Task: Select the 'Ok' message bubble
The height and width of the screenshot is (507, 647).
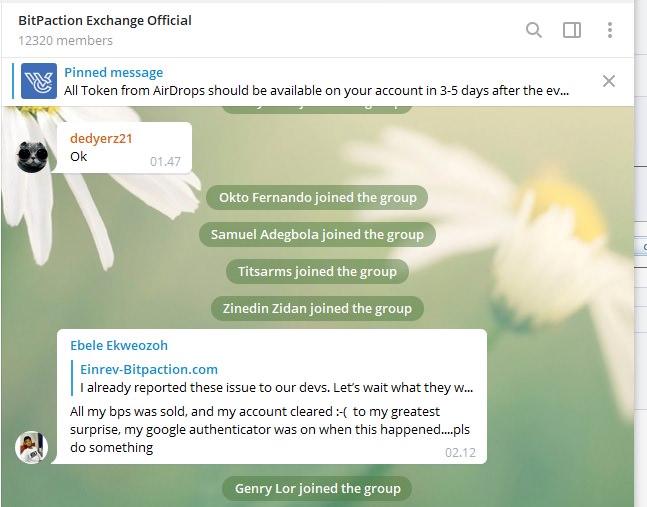Action: (124, 148)
